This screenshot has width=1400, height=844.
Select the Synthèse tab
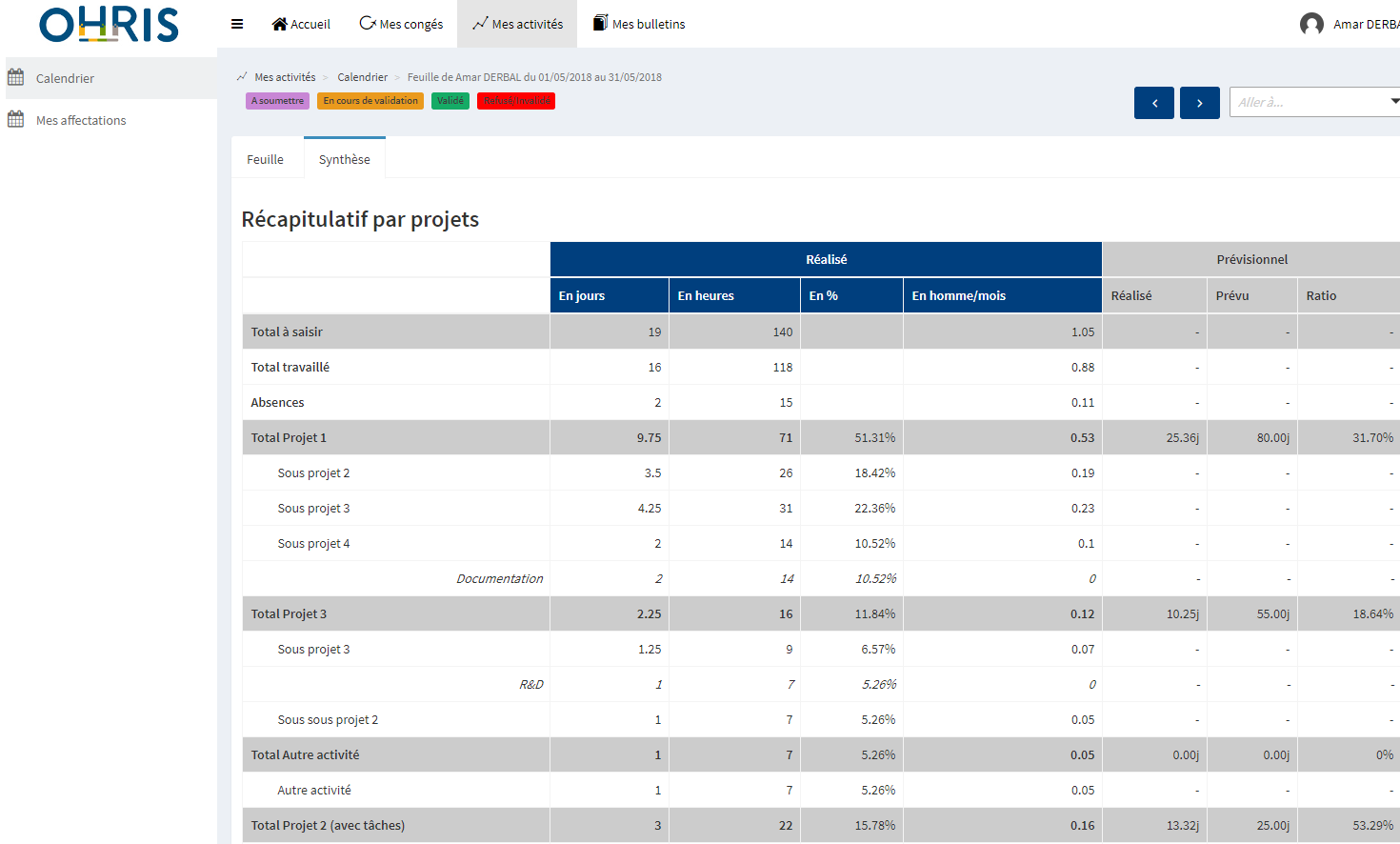(x=344, y=159)
